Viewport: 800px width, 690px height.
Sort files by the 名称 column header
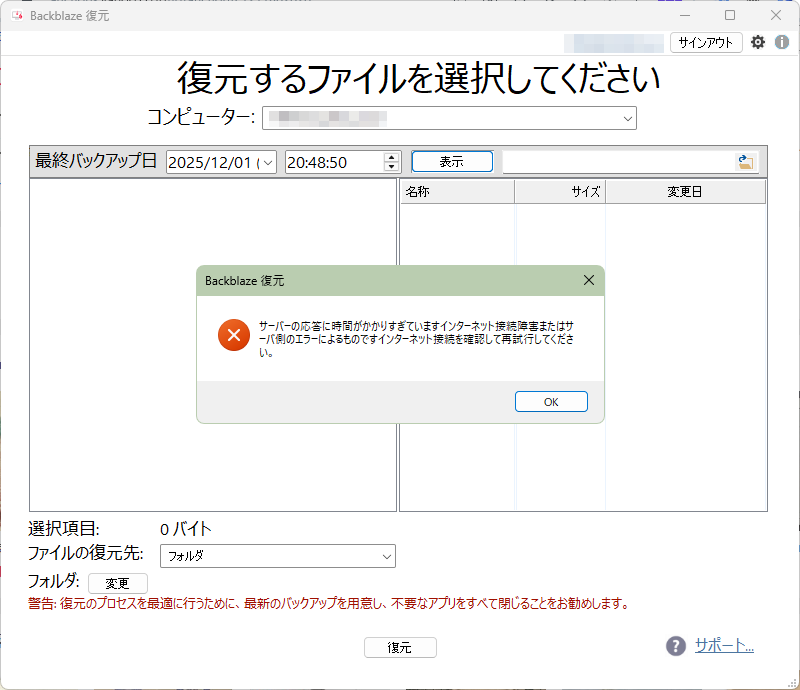(x=457, y=191)
